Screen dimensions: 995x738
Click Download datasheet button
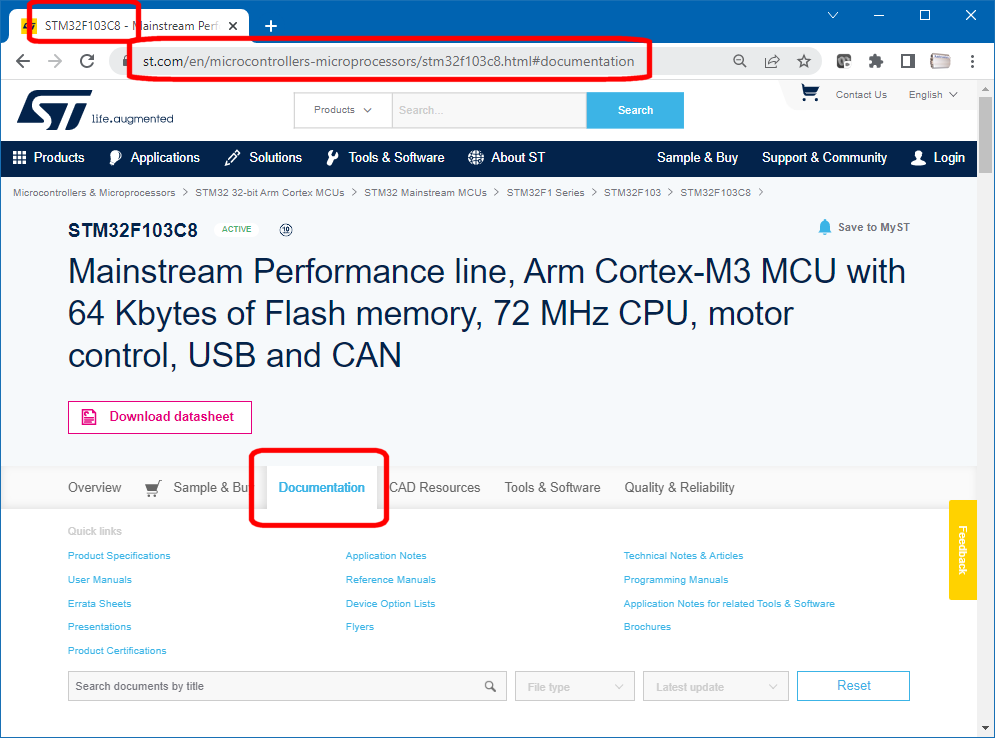(160, 417)
